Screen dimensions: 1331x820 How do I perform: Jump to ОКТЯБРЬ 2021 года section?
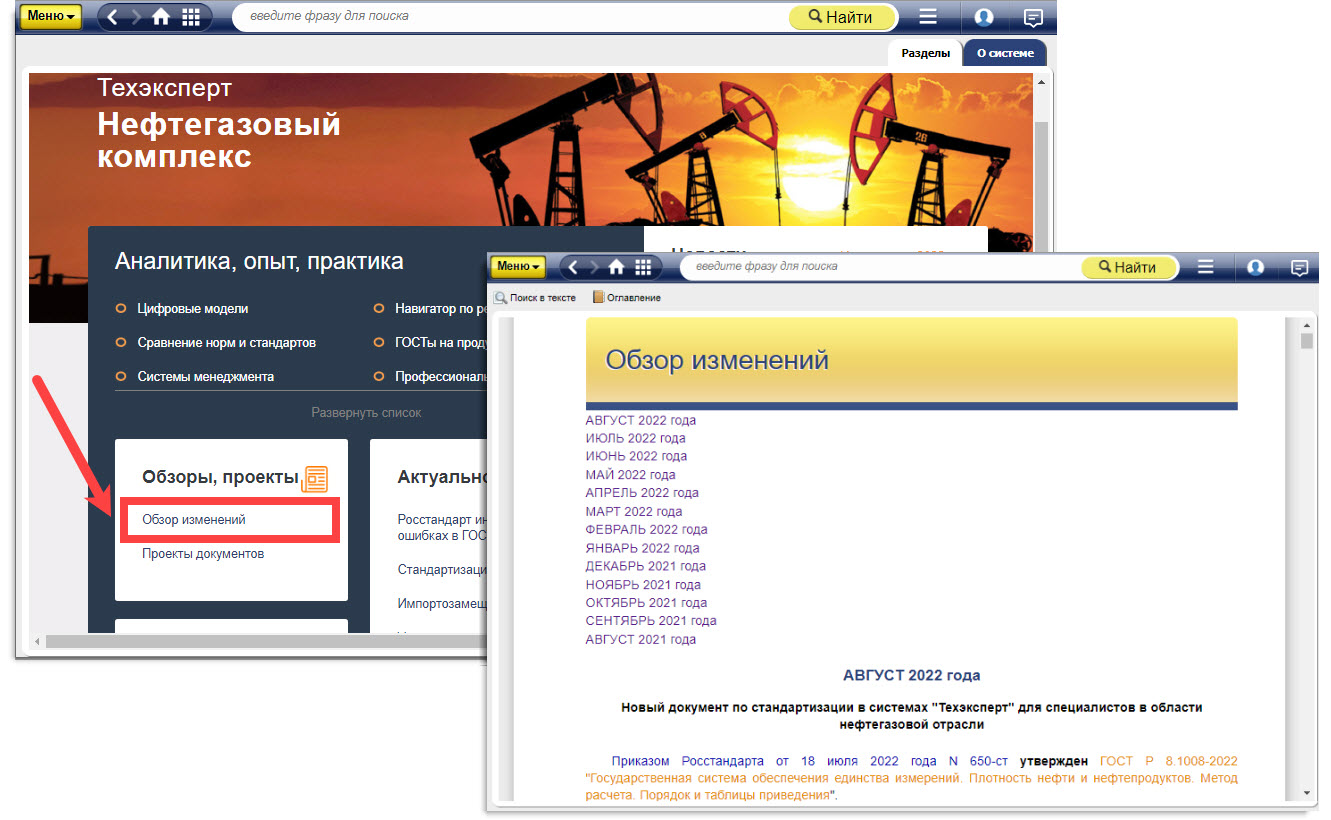pyautogui.click(x=646, y=603)
